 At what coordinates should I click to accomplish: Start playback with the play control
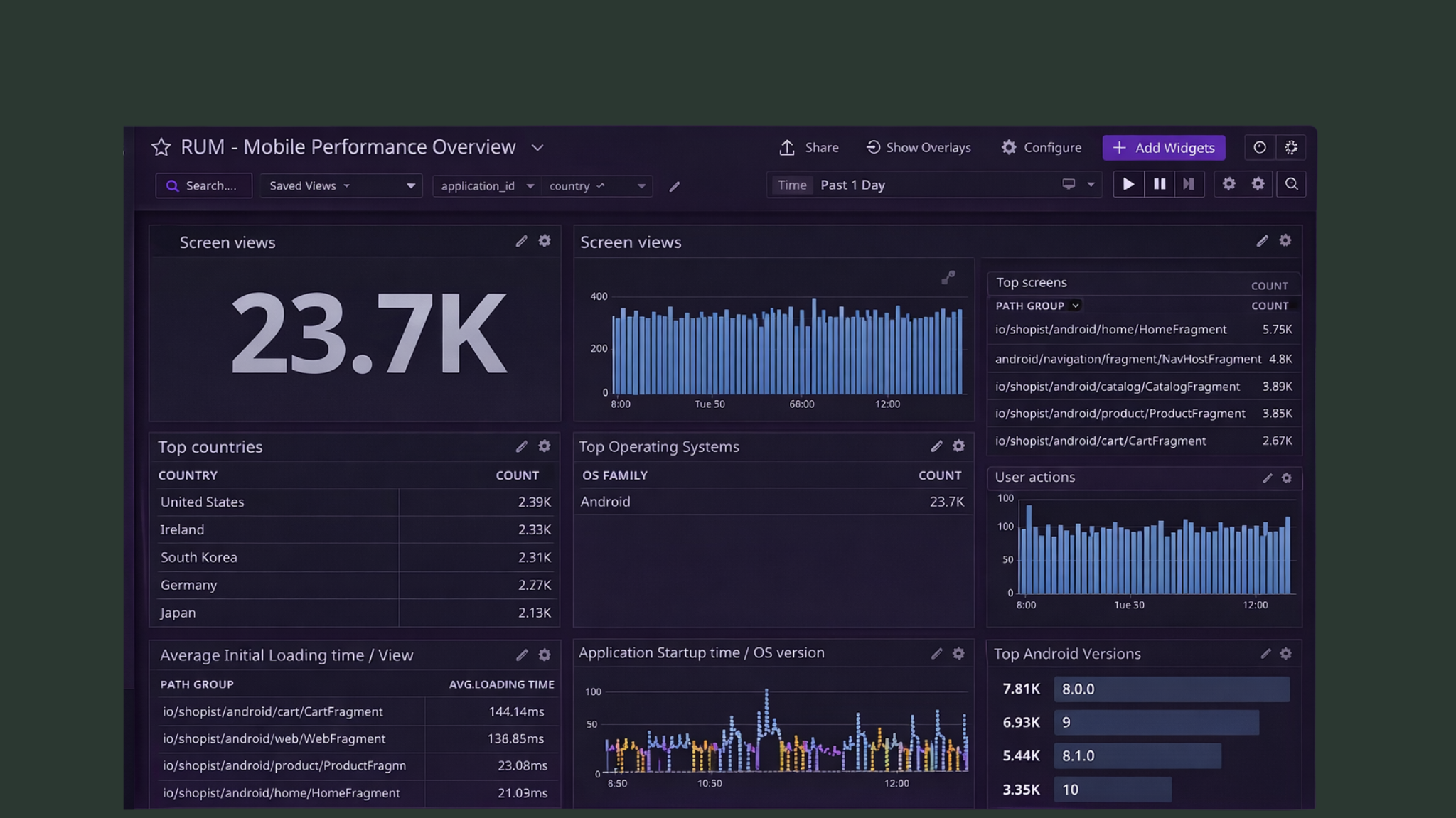[1128, 184]
